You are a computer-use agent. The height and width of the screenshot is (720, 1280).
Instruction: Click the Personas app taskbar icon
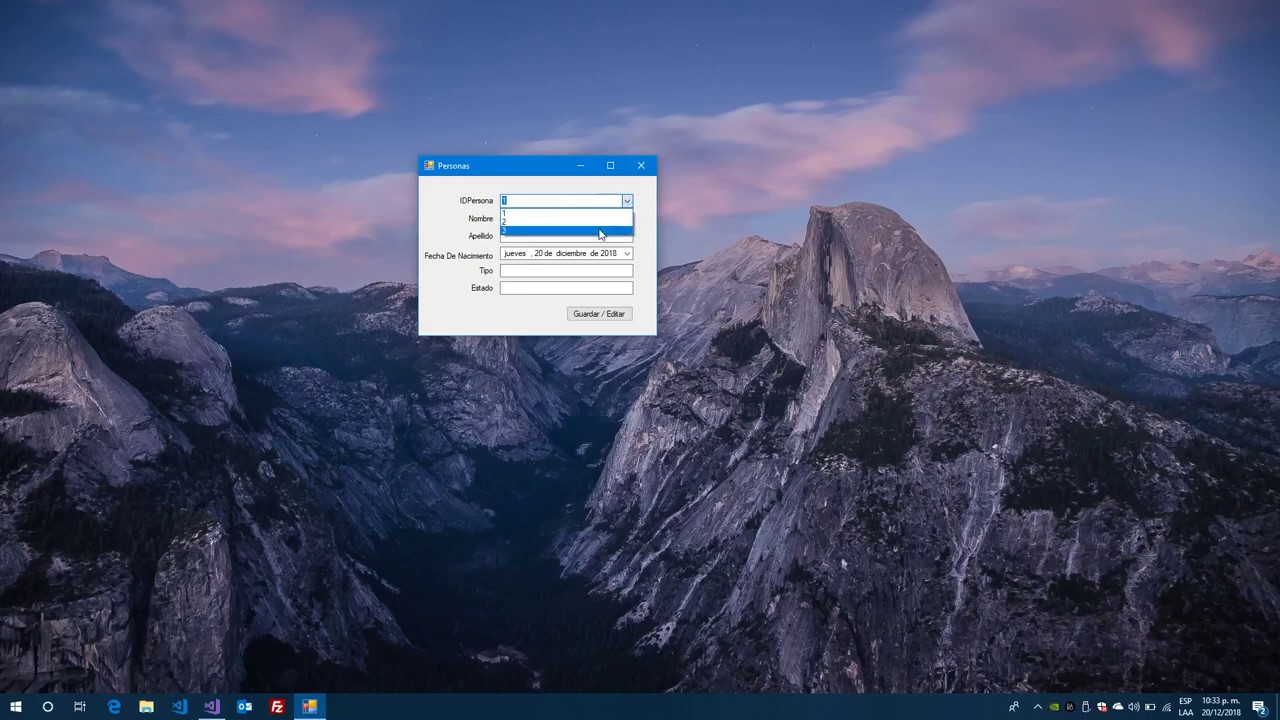tap(310, 707)
